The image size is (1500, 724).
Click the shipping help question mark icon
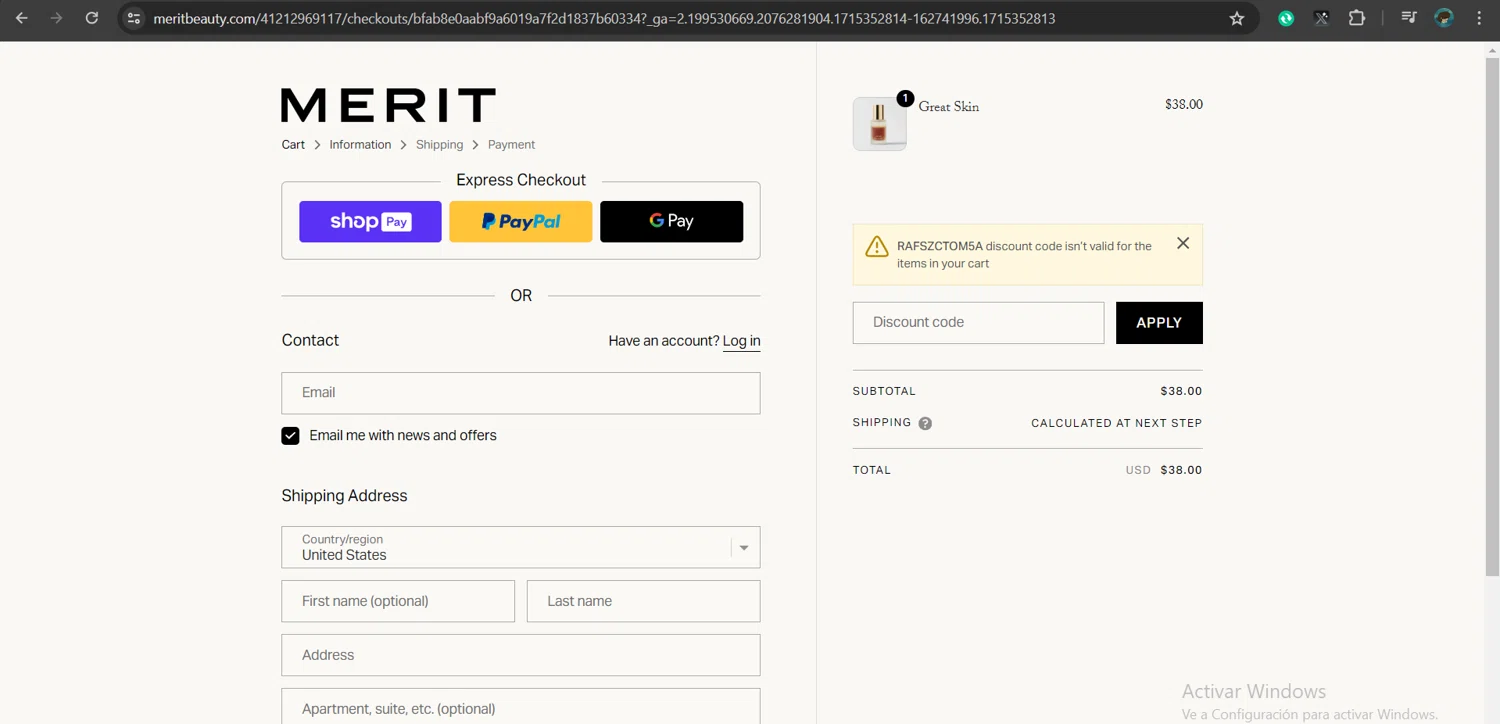[x=925, y=423]
